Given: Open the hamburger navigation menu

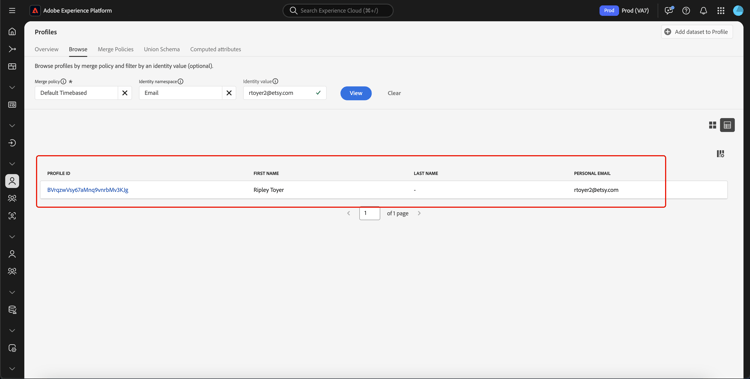Looking at the screenshot, I should coord(12,11).
